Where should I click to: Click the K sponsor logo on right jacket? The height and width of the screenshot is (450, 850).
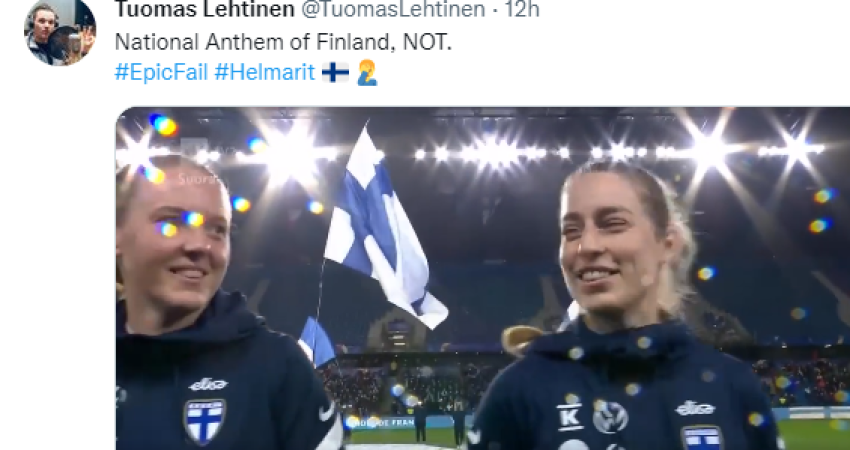(570, 416)
